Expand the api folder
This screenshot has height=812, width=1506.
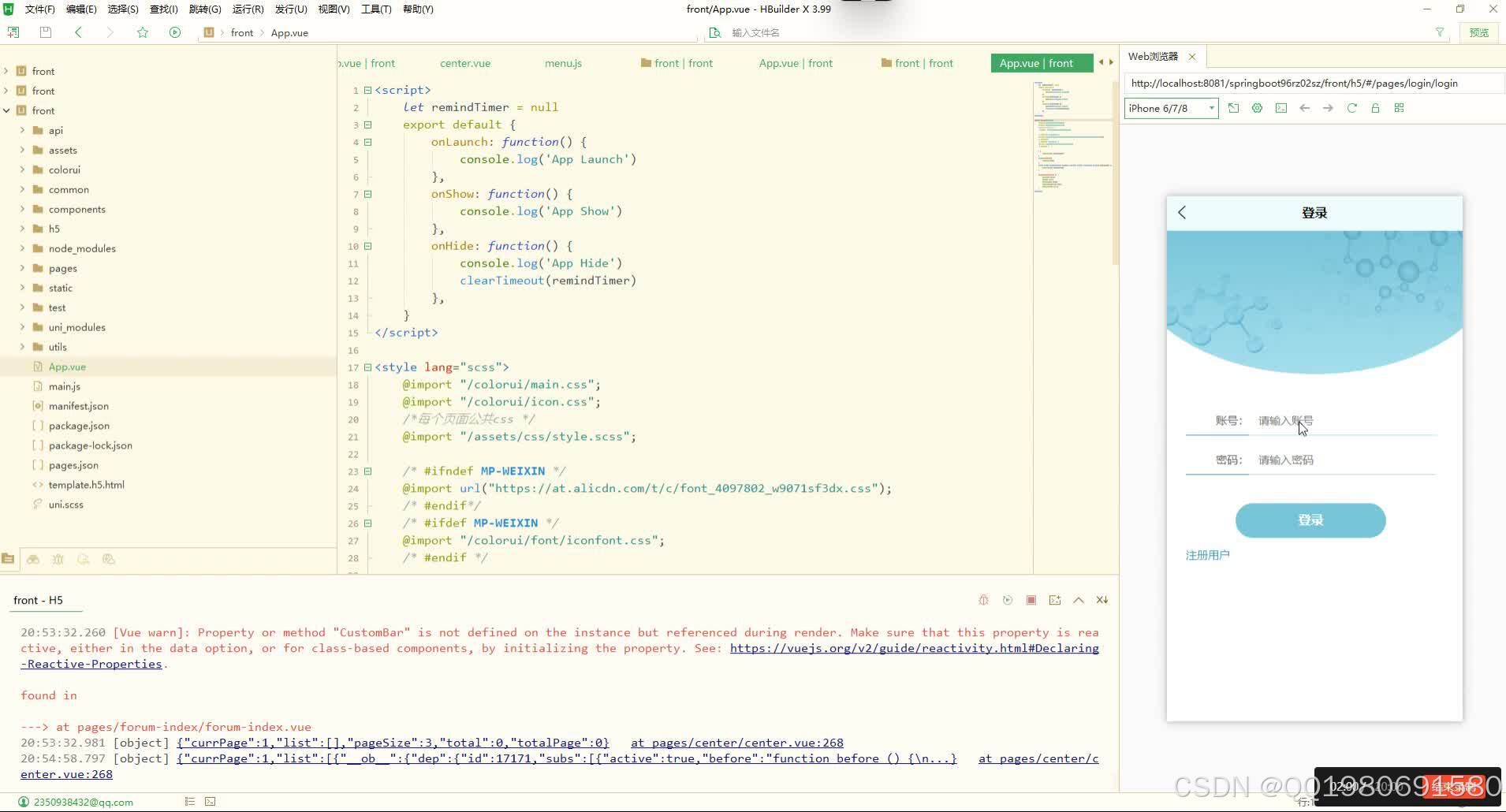click(x=22, y=130)
